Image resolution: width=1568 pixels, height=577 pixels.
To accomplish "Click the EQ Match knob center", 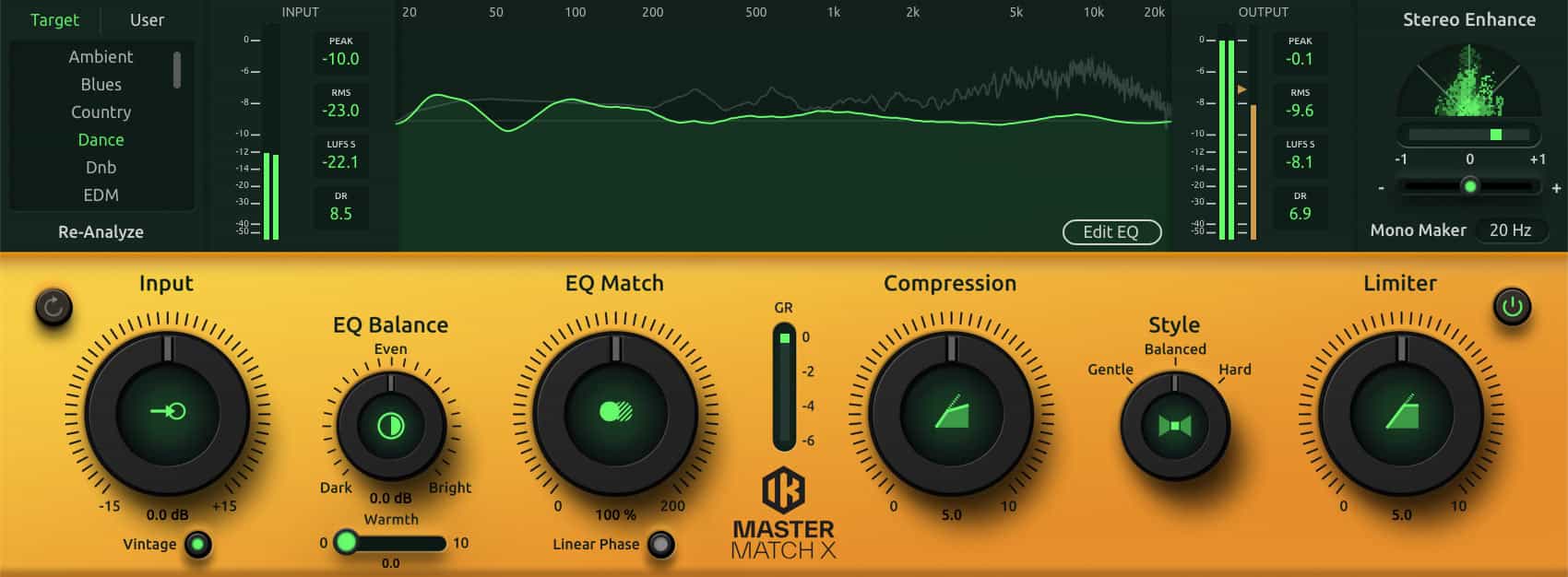I will coord(615,411).
